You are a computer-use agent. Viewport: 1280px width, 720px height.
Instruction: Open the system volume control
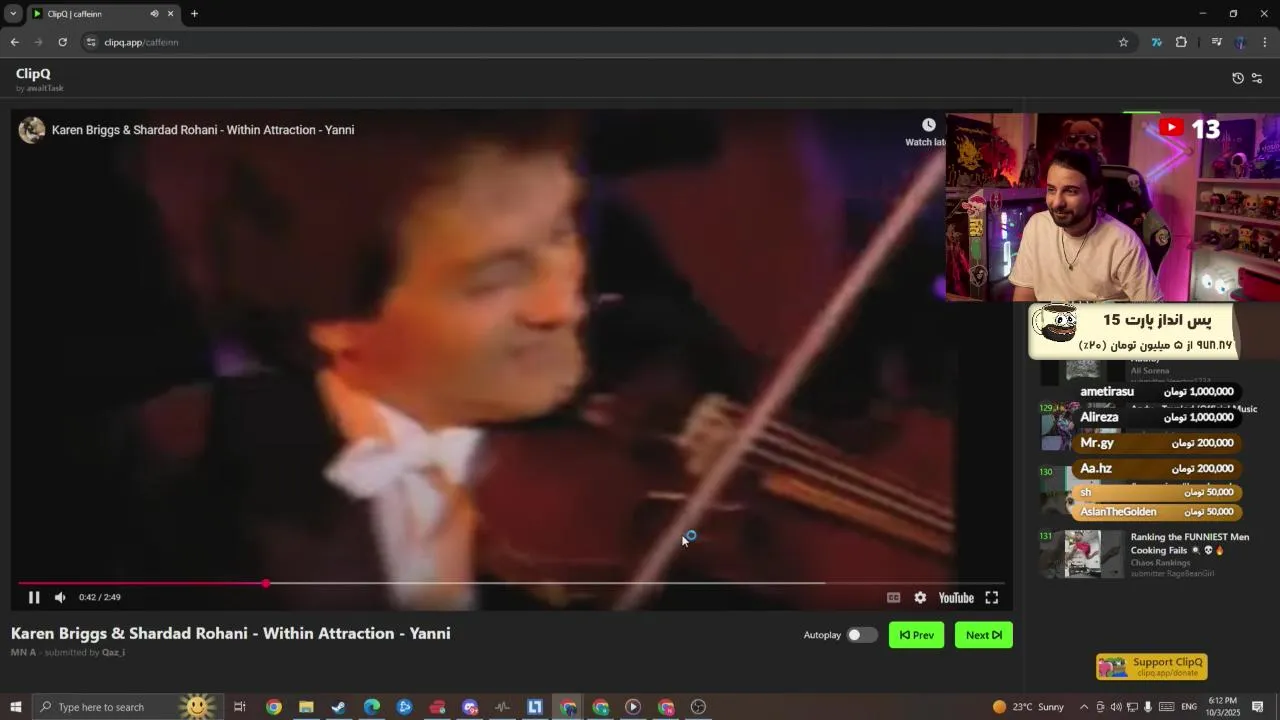pyautogui.click(x=1116, y=707)
